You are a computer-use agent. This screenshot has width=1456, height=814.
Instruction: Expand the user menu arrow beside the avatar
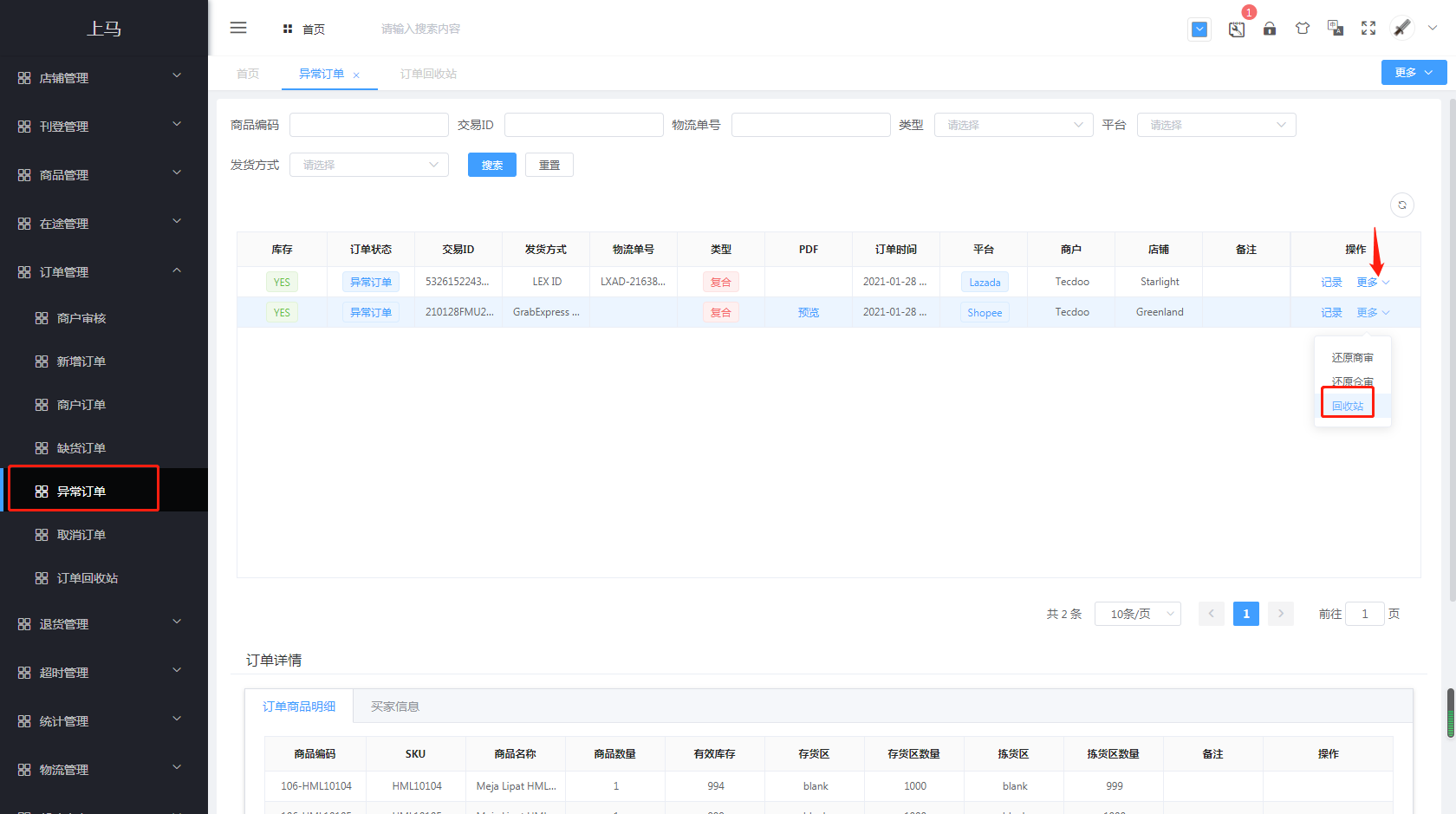click(1433, 28)
